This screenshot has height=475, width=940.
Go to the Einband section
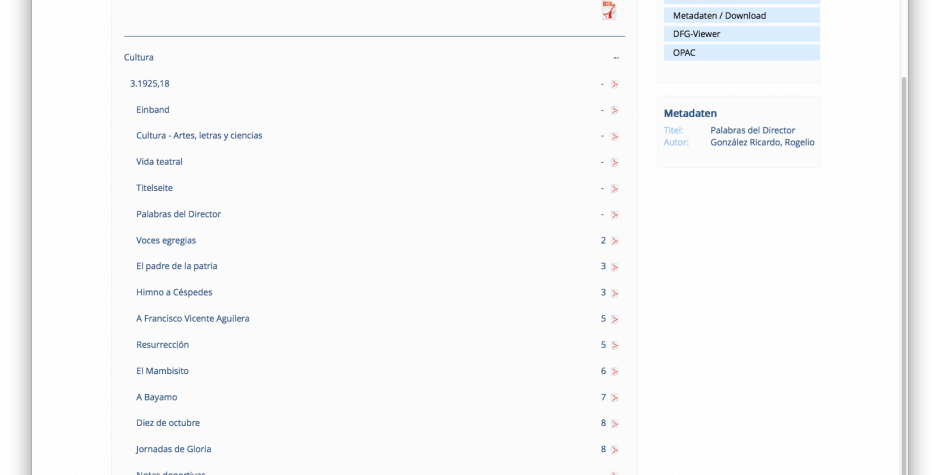coord(153,110)
